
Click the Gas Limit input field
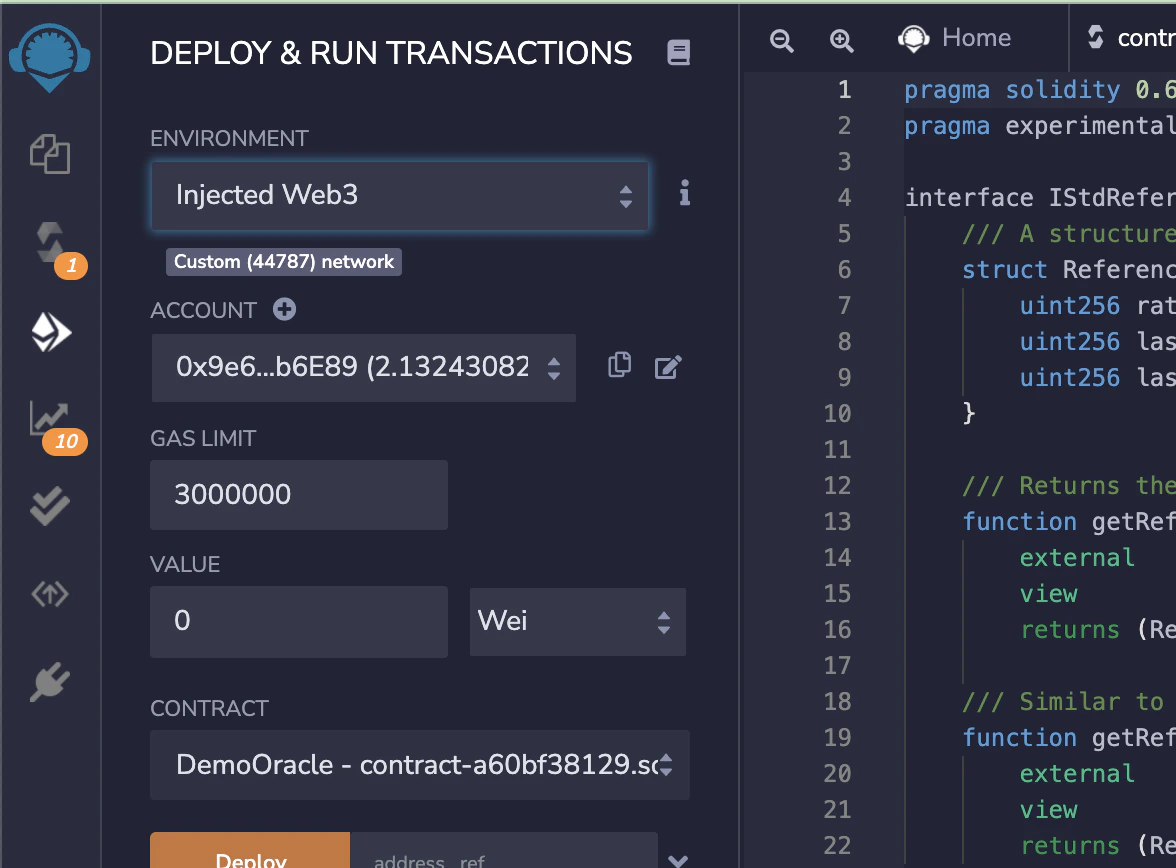(298, 494)
